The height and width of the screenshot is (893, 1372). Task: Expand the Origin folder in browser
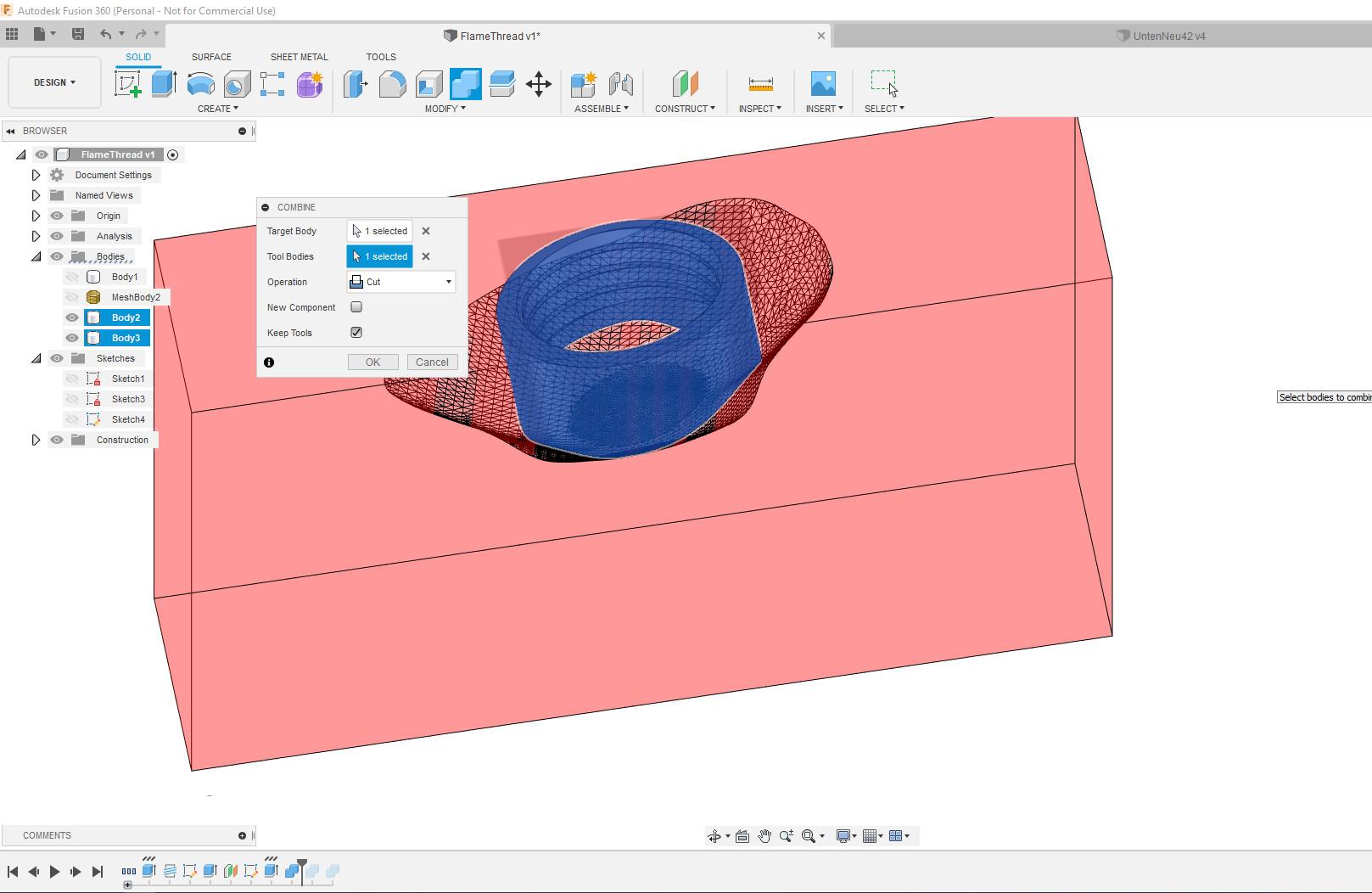click(x=36, y=216)
